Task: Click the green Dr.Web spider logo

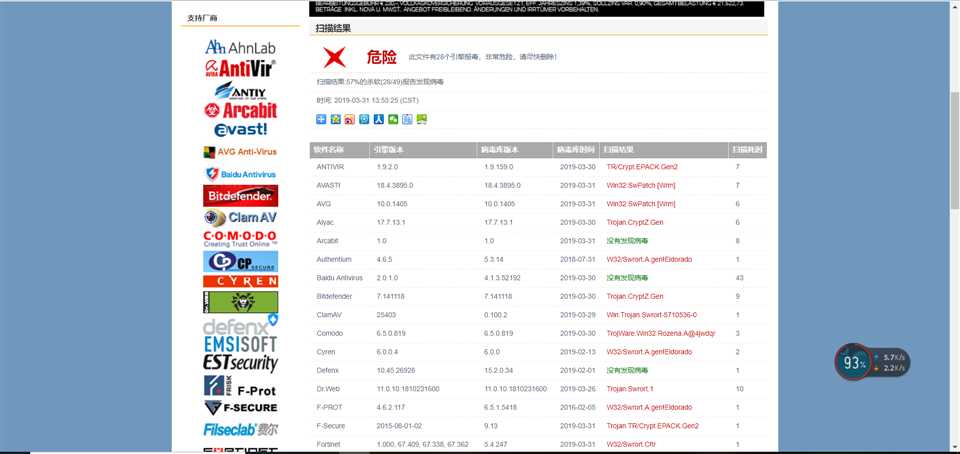Action: pos(241,302)
